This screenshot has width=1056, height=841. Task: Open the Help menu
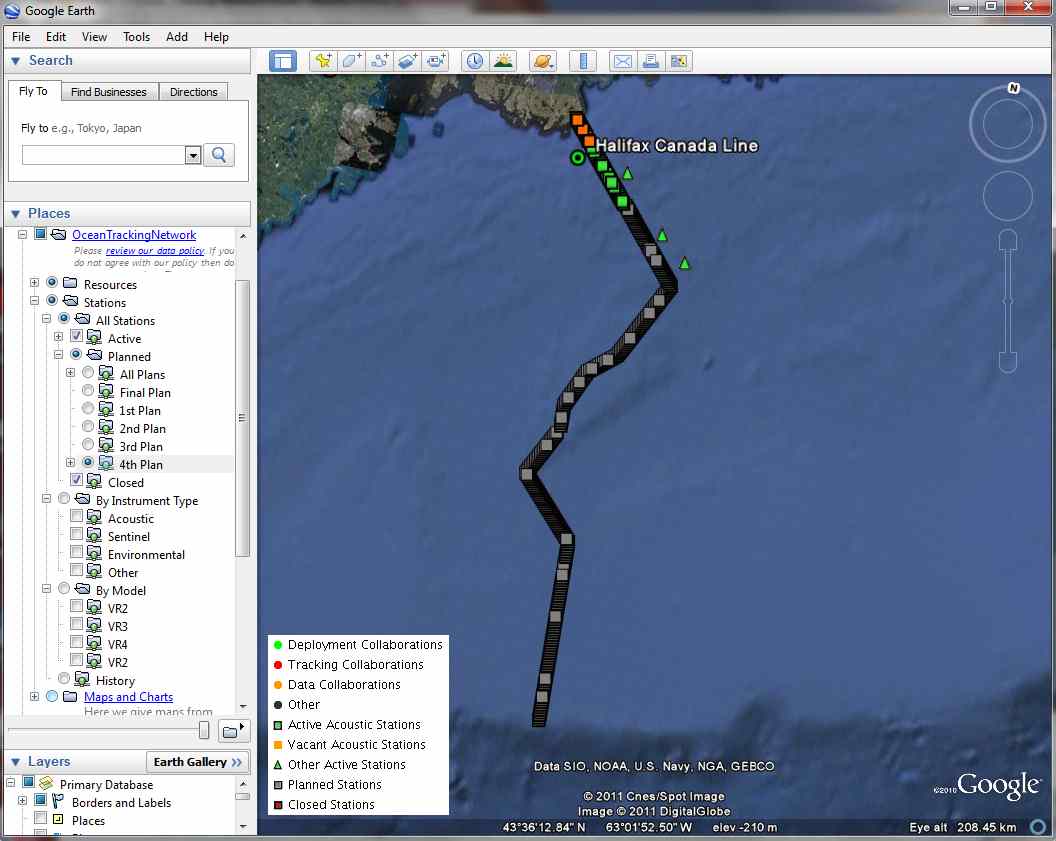(216, 37)
